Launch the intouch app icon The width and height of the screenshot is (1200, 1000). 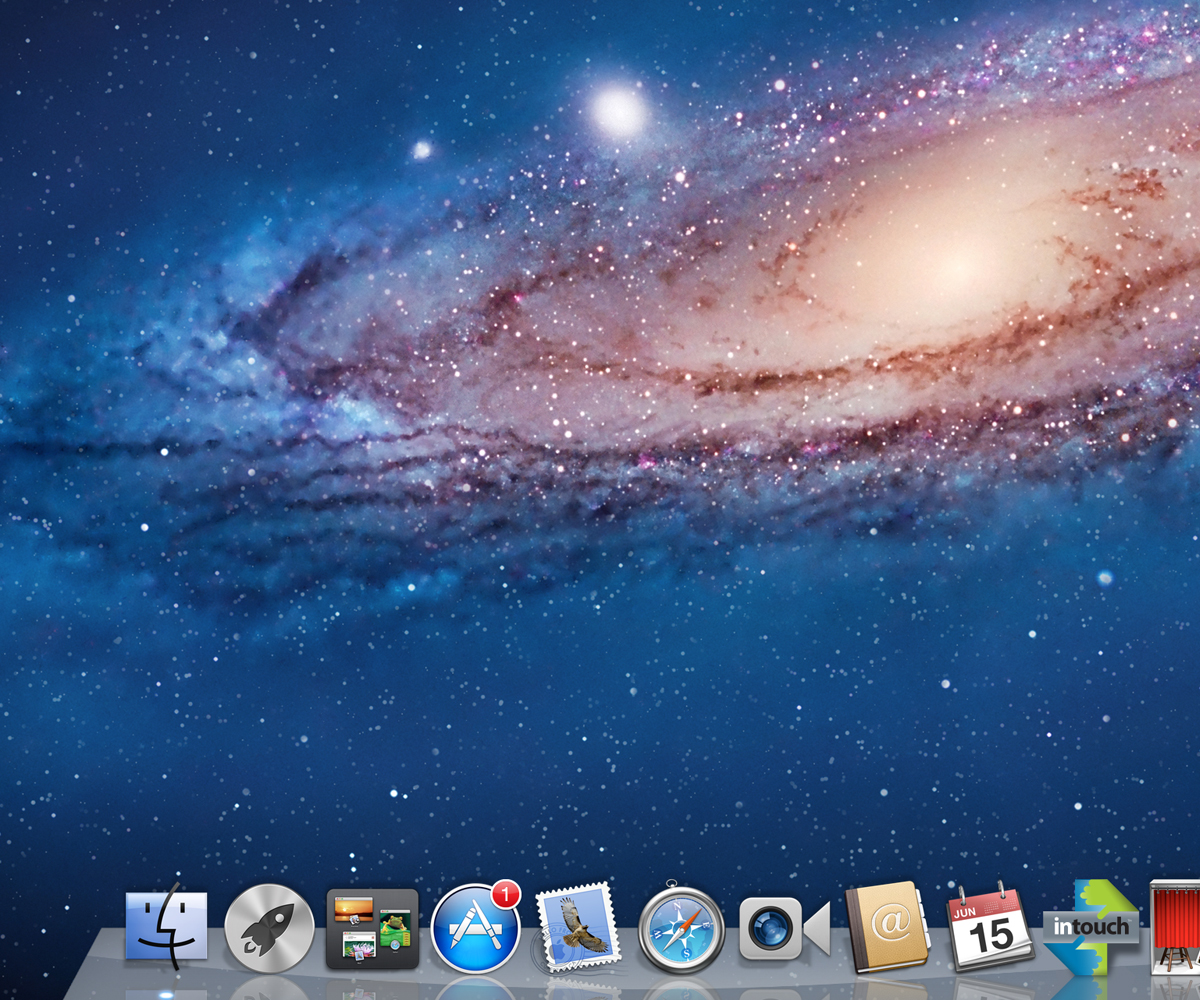click(x=1091, y=927)
